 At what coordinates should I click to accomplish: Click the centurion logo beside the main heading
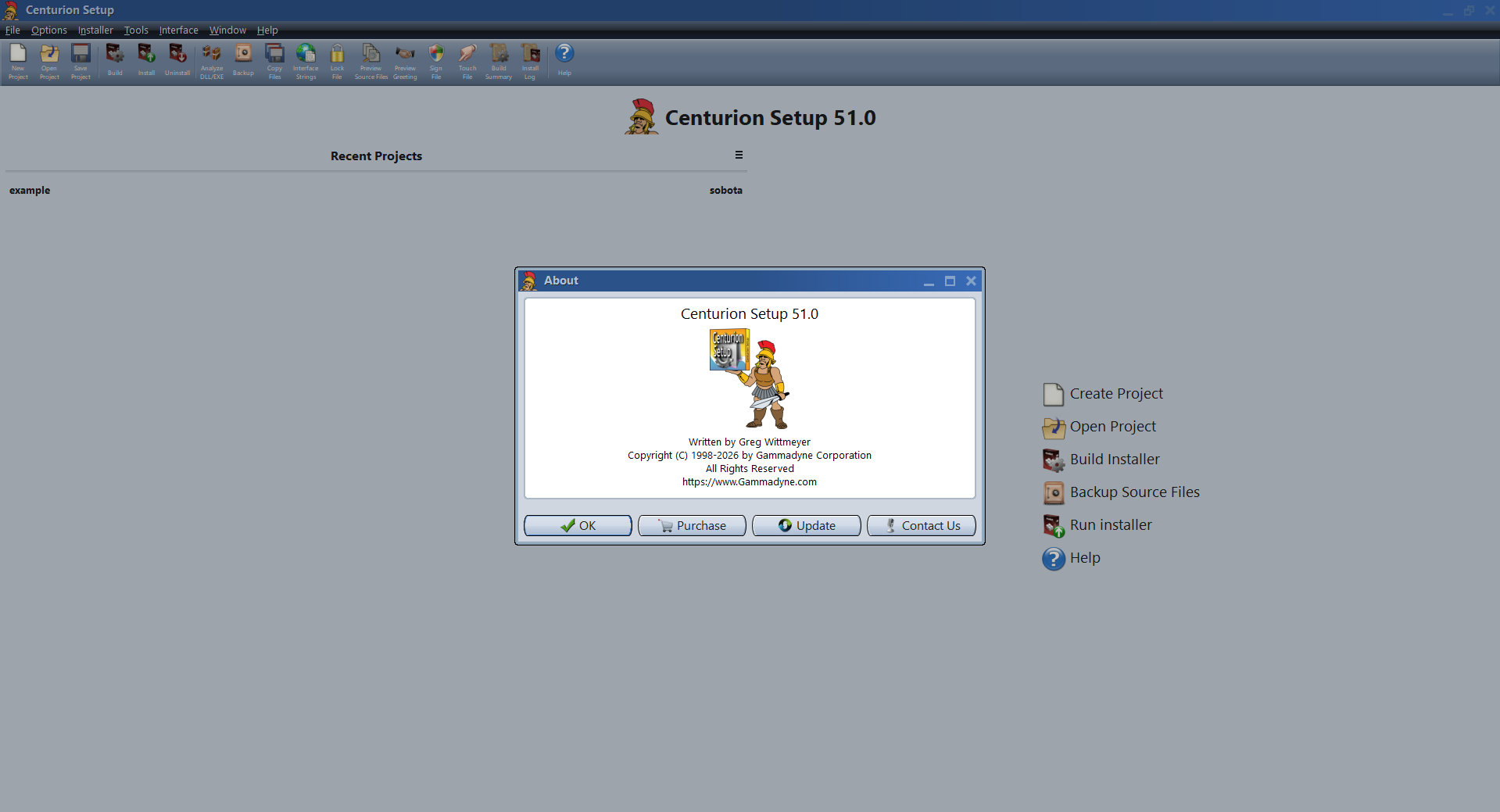pos(642,117)
